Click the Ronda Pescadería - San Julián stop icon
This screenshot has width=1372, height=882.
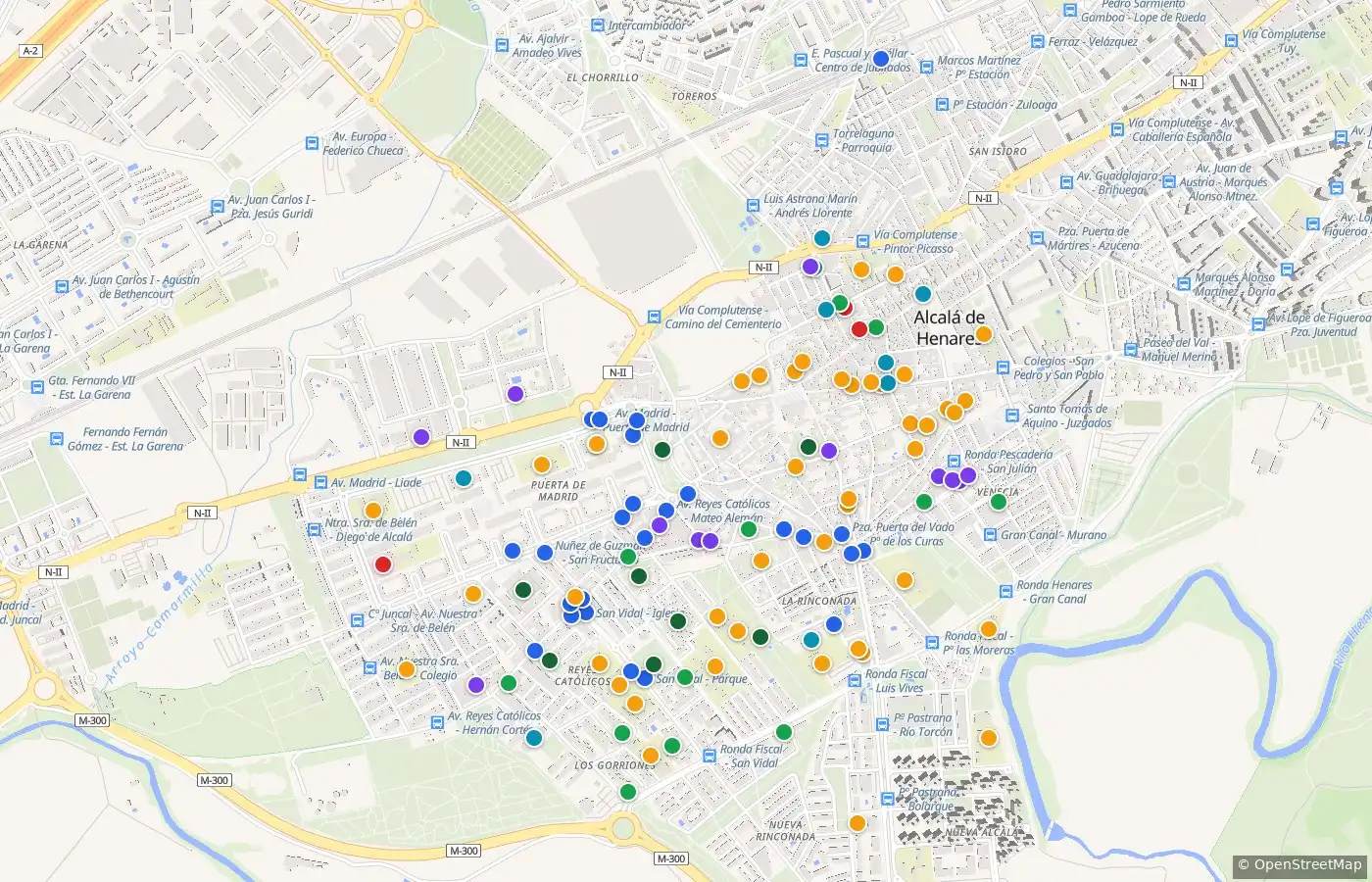pyautogui.click(x=954, y=461)
